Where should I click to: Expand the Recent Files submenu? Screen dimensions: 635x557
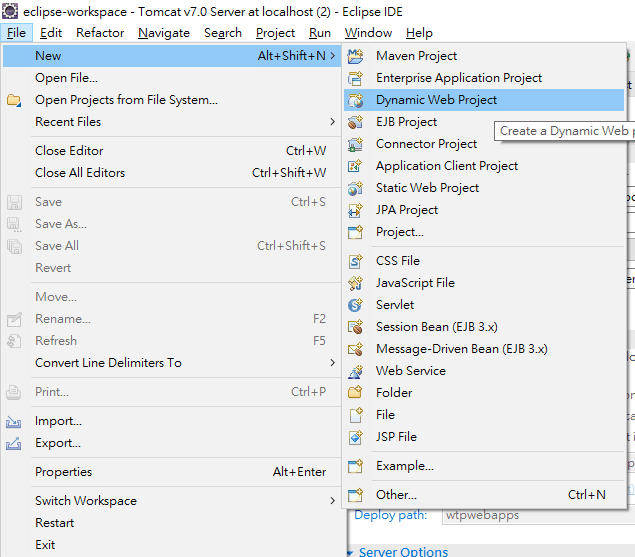(332, 122)
